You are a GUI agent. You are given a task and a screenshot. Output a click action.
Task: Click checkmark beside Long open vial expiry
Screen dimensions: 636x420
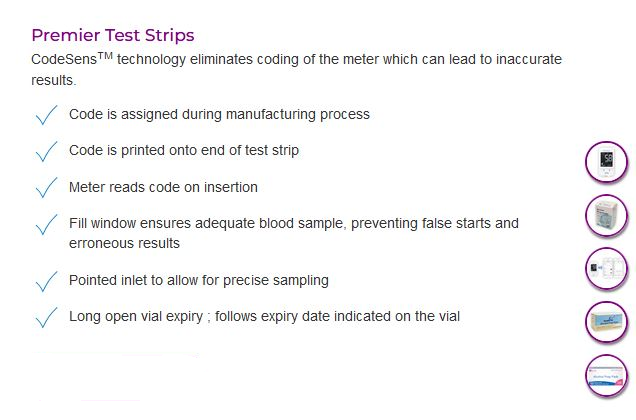(46, 317)
